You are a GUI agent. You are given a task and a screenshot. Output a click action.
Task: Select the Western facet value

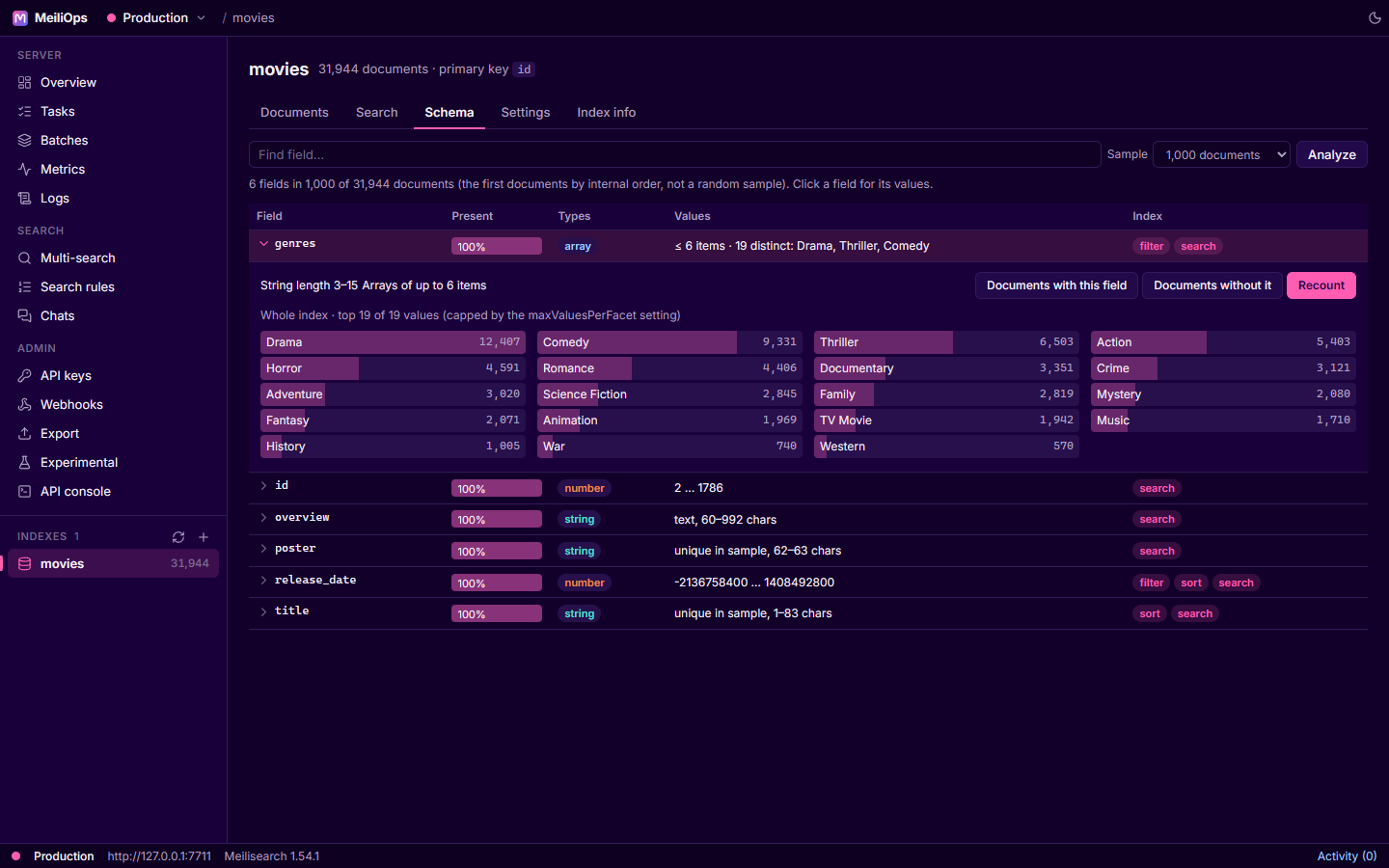(946, 447)
